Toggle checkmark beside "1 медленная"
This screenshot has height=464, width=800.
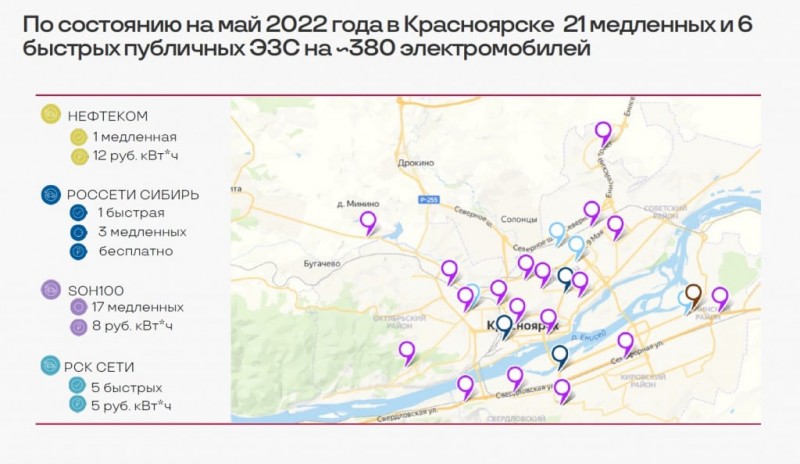(x=78, y=137)
